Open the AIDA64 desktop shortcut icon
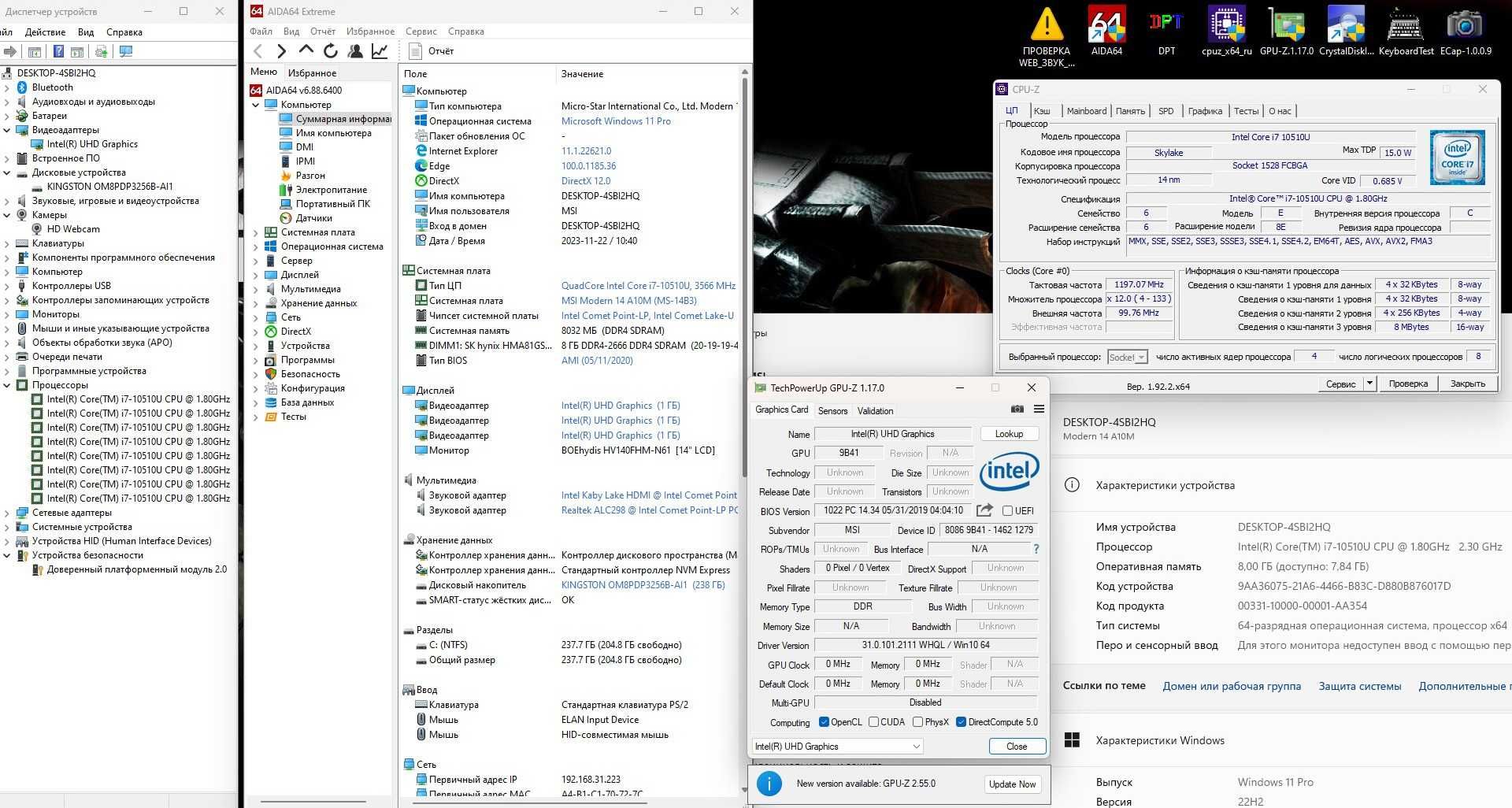Screen dimensions: 1512x808 coord(1106,31)
